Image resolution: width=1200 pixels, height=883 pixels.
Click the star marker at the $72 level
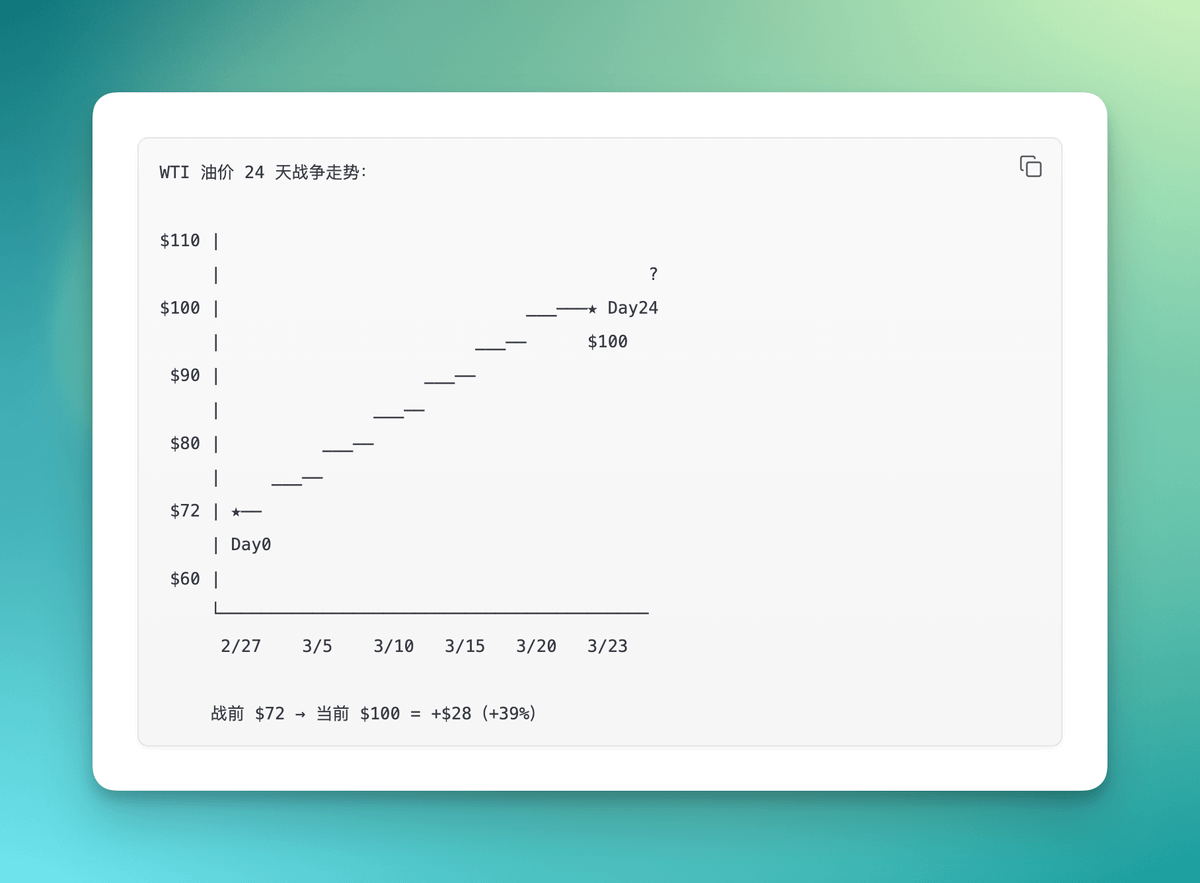236,511
